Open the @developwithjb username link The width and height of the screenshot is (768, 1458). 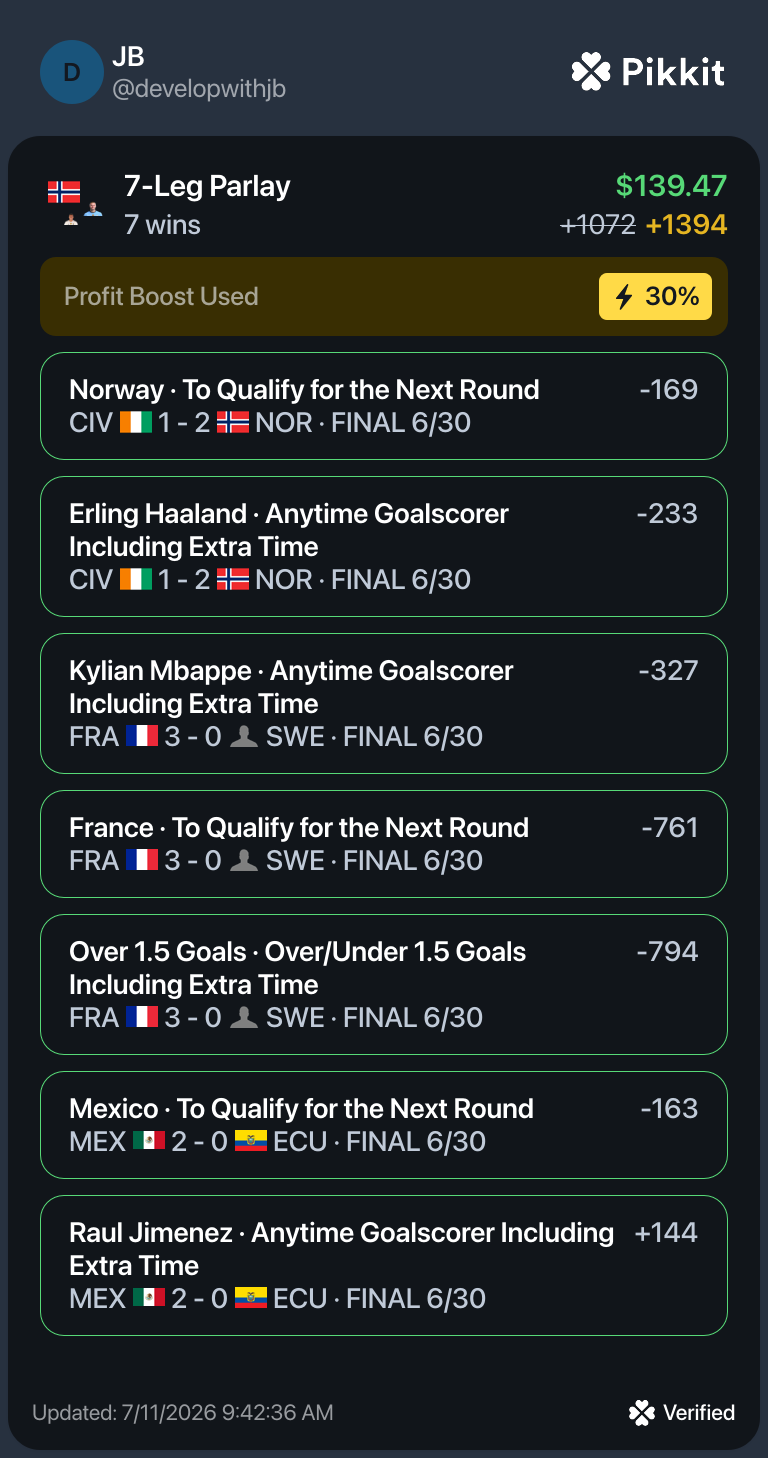[x=199, y=89]
